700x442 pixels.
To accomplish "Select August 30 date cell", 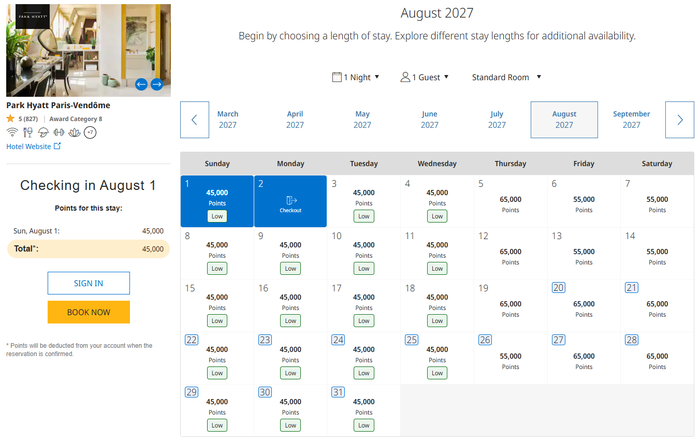I will pos(291,410).
